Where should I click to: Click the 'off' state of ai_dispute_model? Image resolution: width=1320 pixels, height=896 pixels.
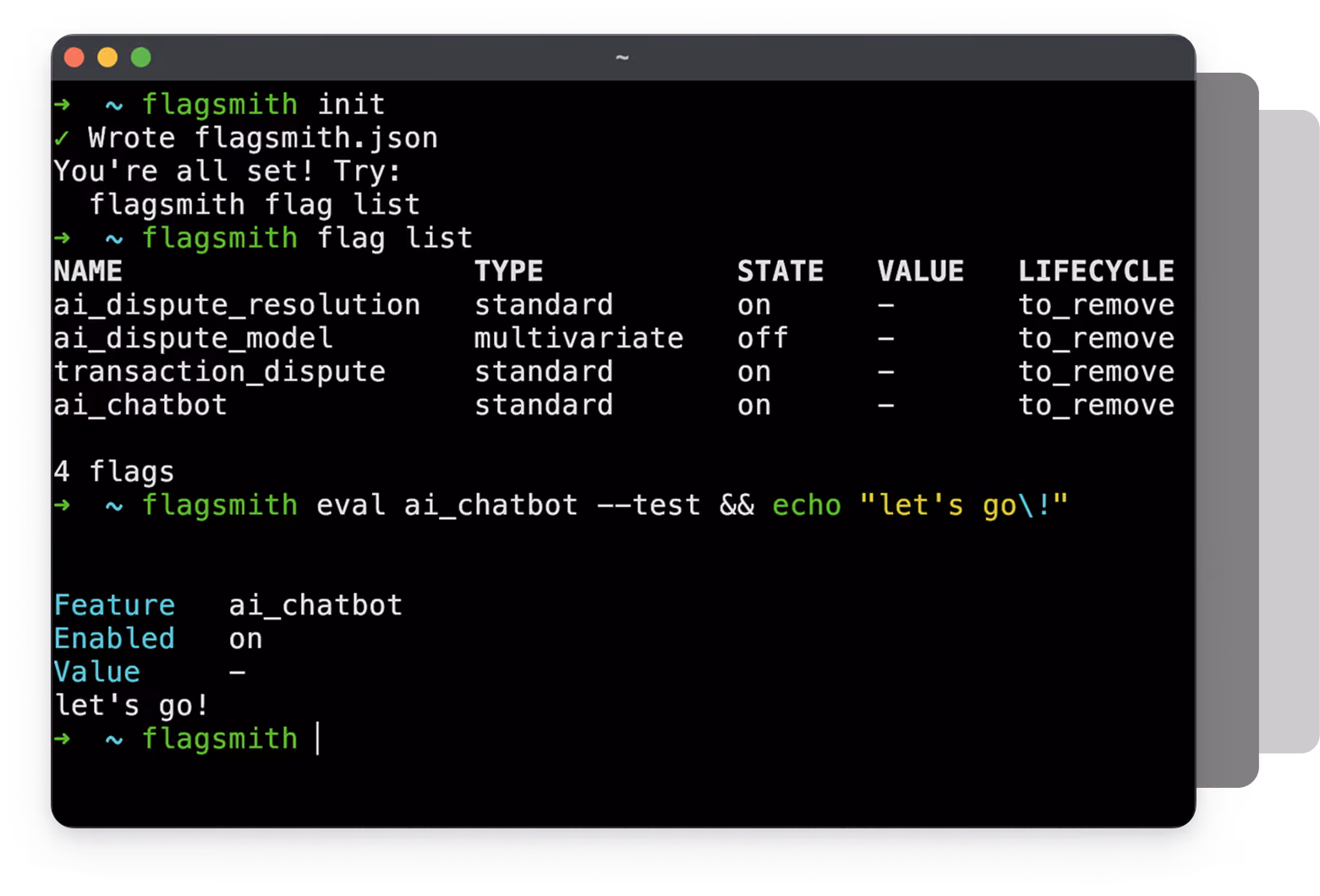[x=762, y=339]
